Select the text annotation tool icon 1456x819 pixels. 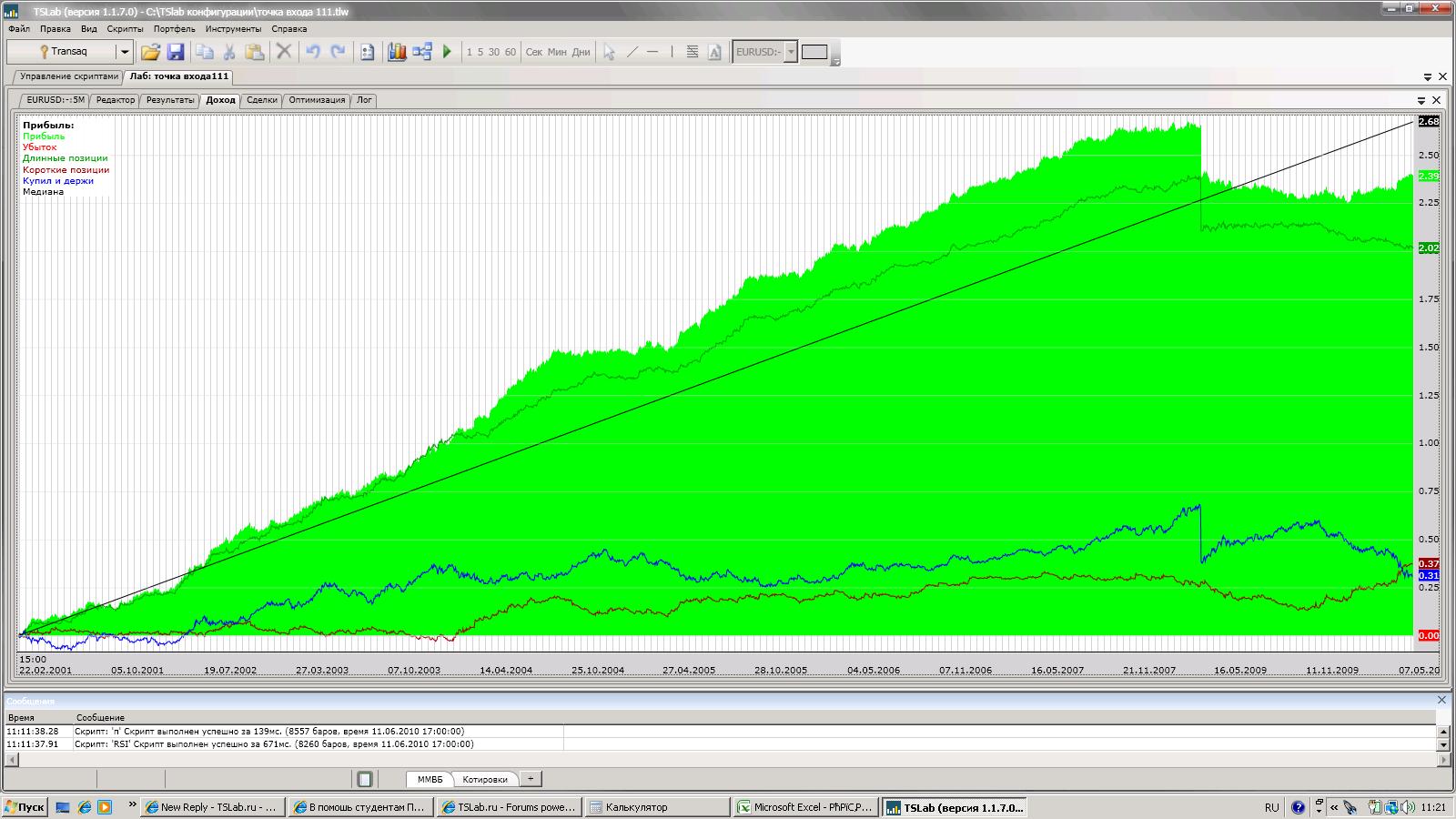pyautogui.click(x=714, y=52)
